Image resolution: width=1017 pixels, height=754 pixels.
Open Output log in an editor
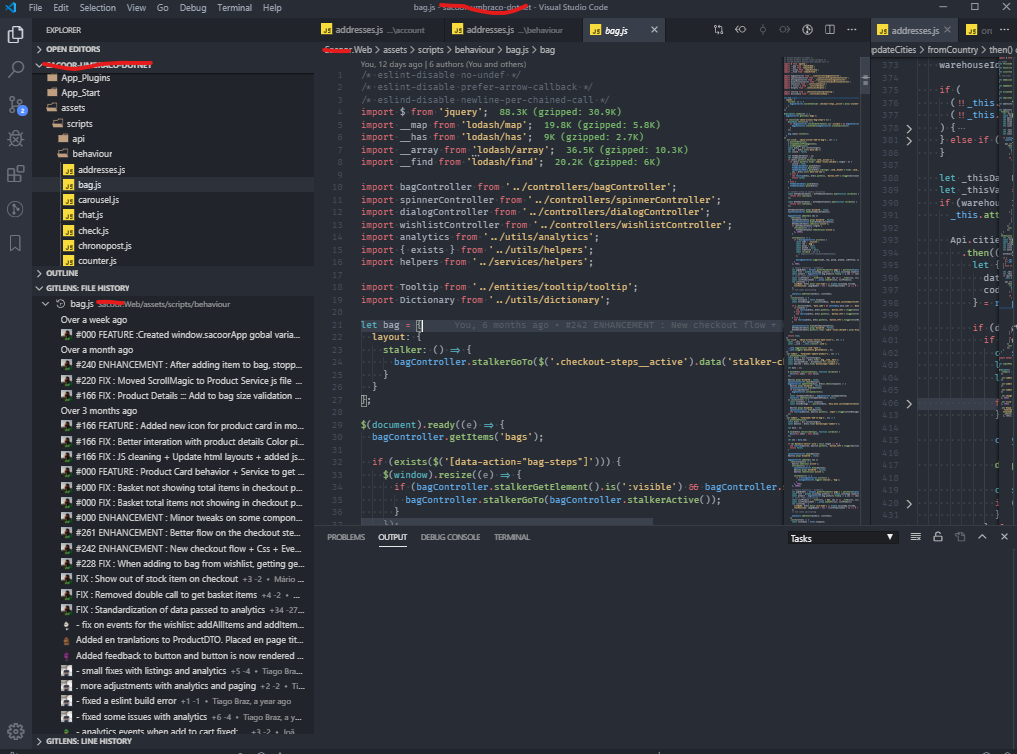point(960,536)
